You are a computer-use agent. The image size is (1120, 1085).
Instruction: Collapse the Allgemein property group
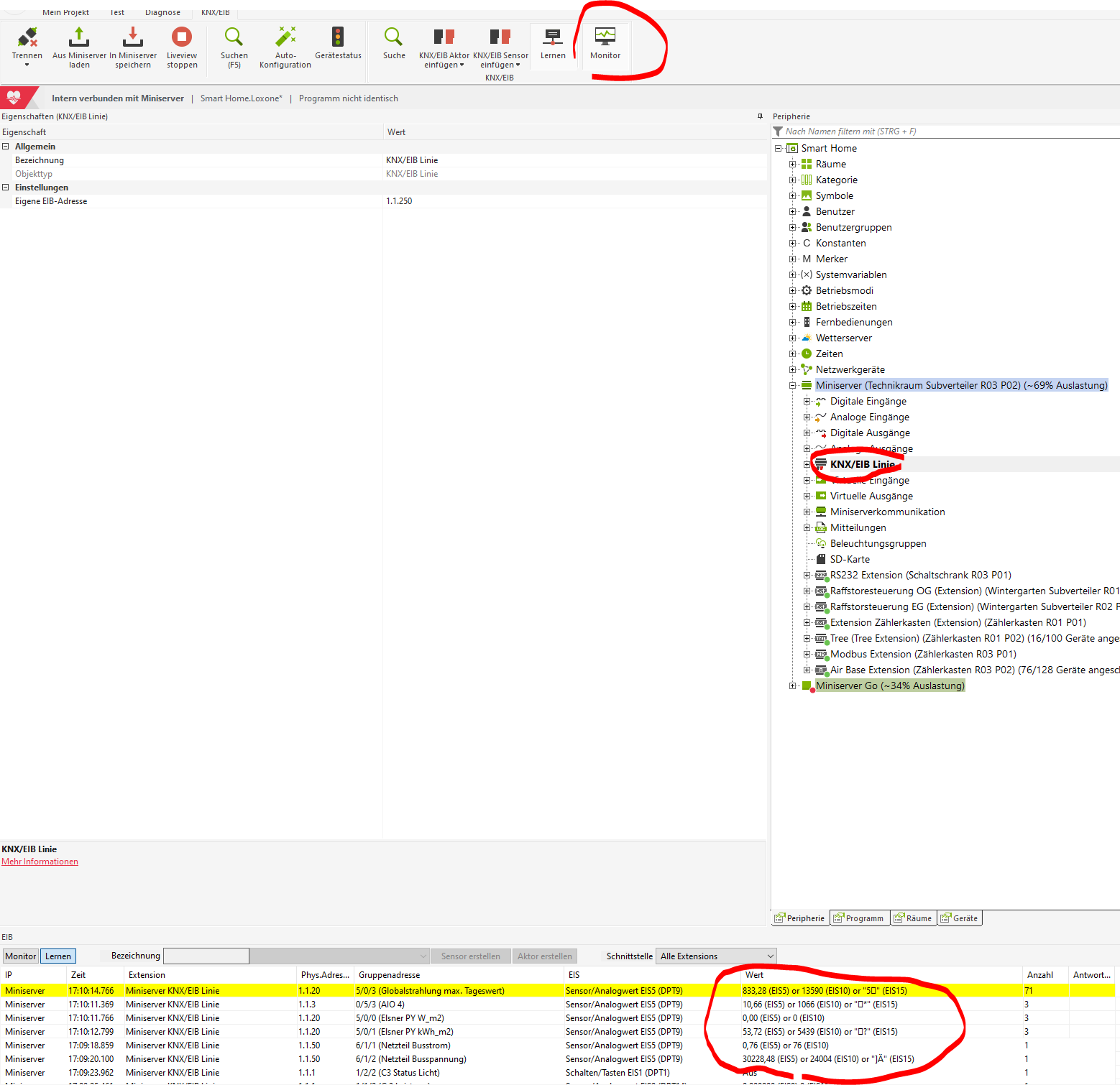pyautogui.click(x=6, y=147)
